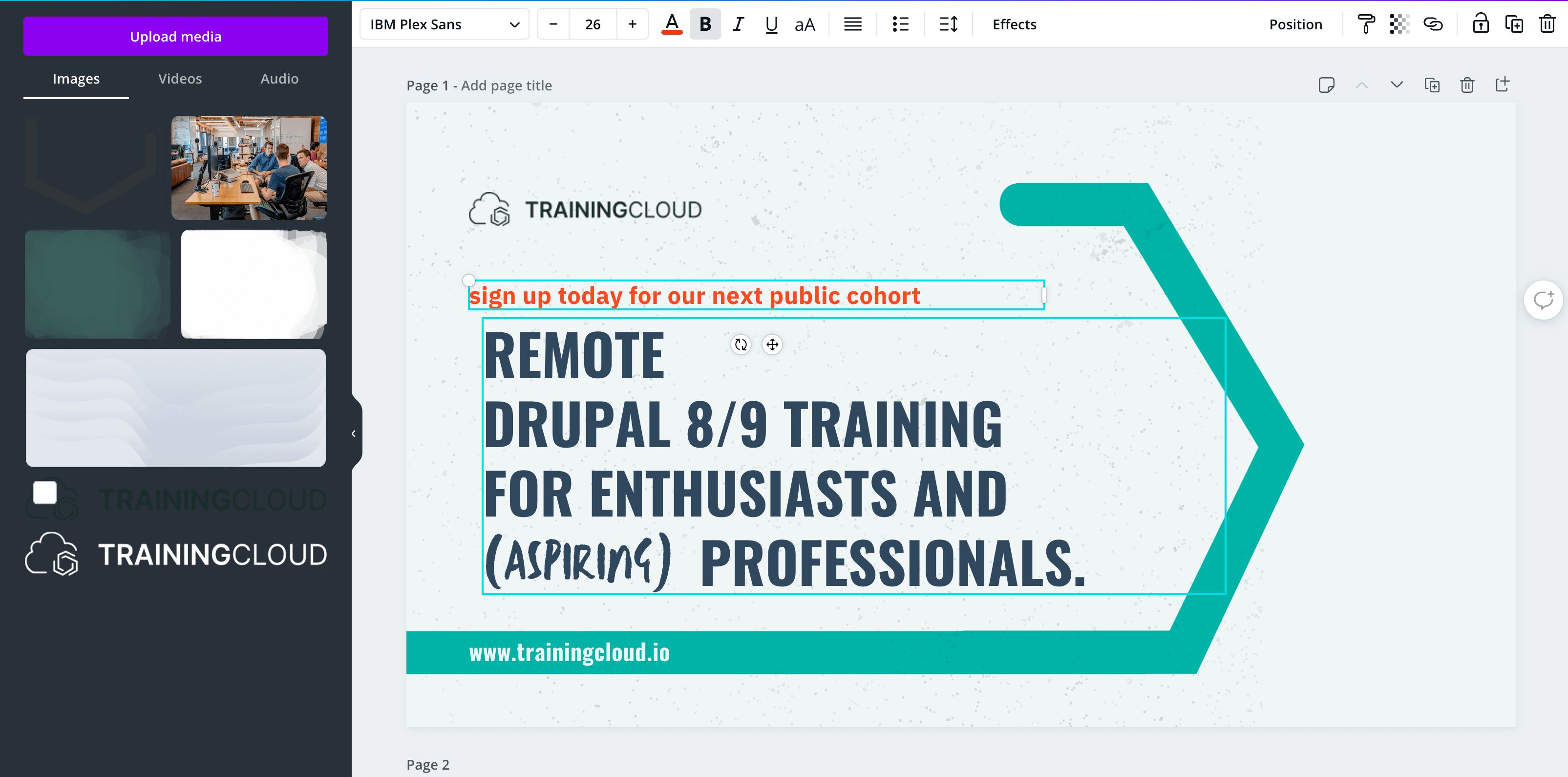Switch to the Audio tab
Viewport: 1568px width, 777px height.
pos(279,79)
